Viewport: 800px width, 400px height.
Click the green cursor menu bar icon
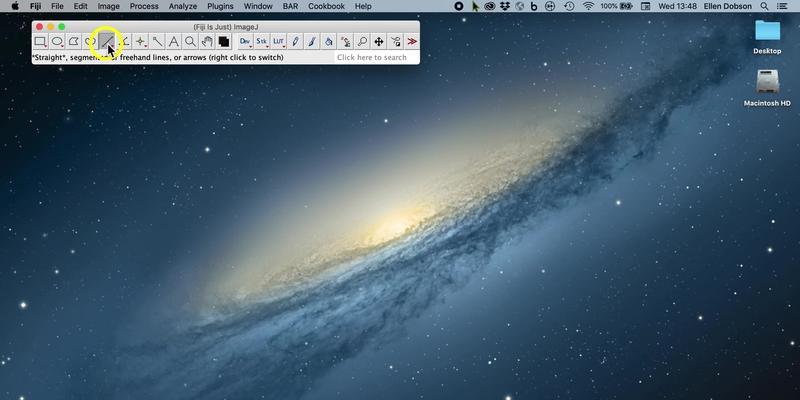(475, 6)
